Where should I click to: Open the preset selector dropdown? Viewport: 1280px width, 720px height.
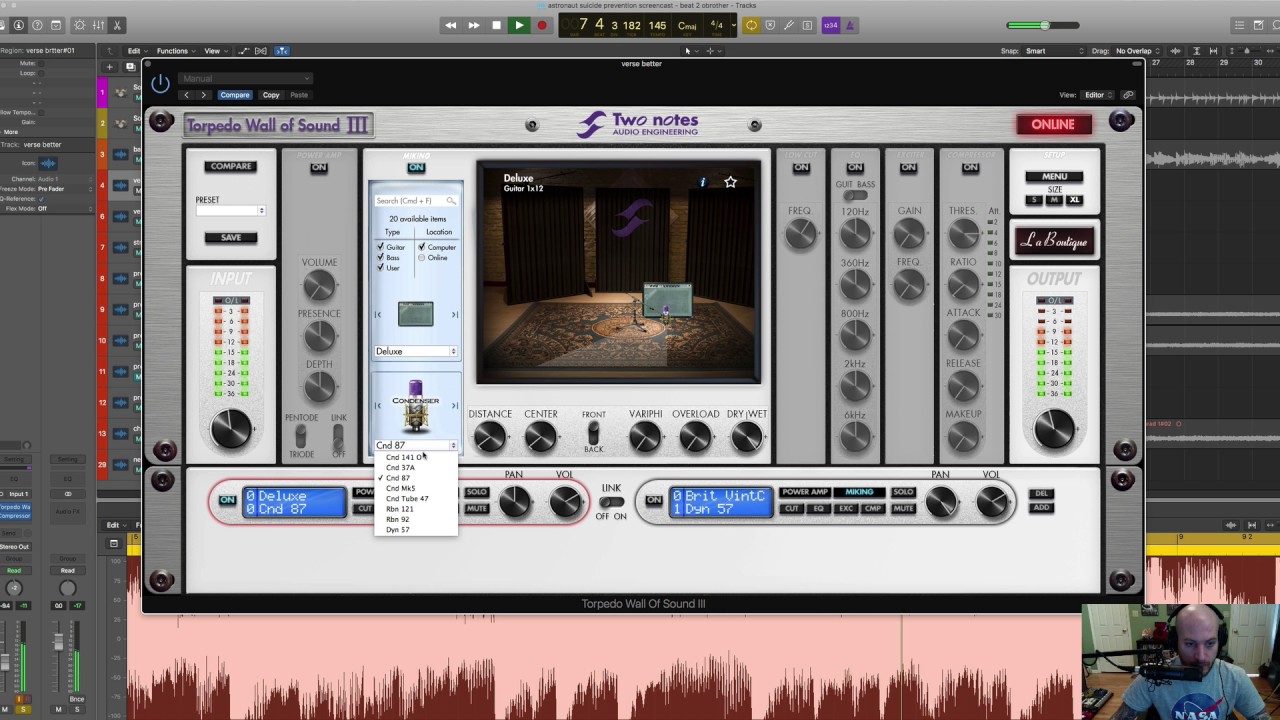pyautogui.click(x=230, y=211)
